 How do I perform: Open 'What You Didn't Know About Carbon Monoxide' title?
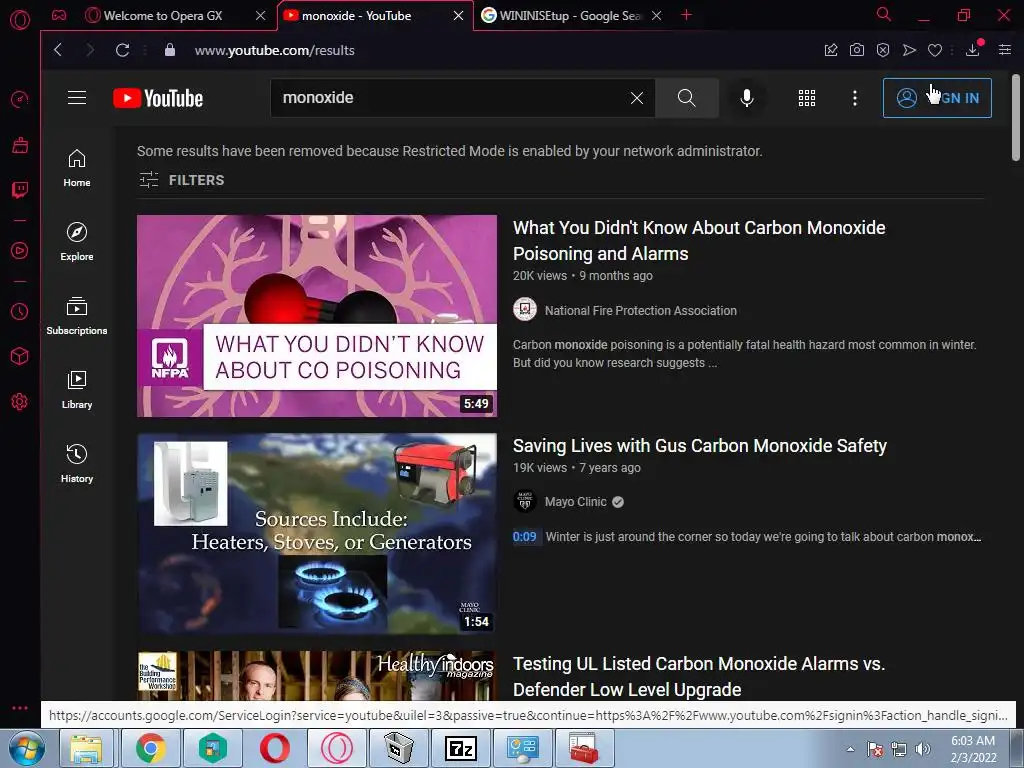(699, 240)
